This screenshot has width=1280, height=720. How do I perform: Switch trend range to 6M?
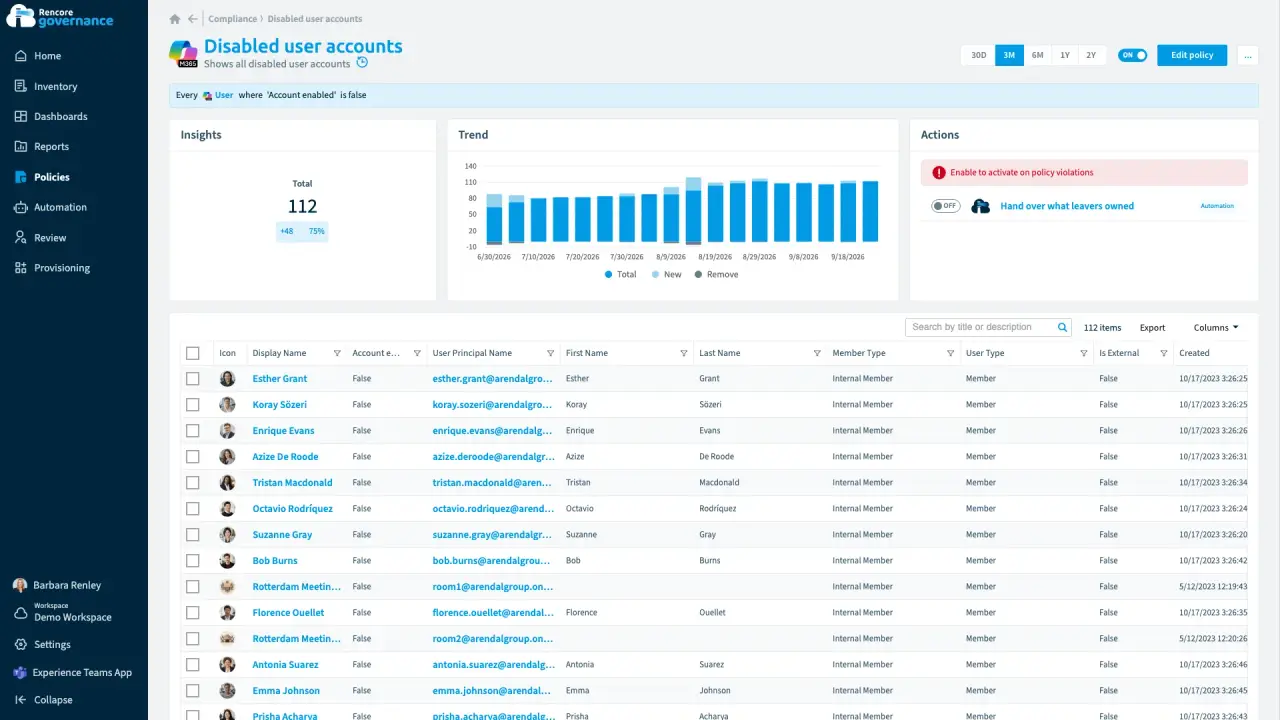tap(1037, 55)
